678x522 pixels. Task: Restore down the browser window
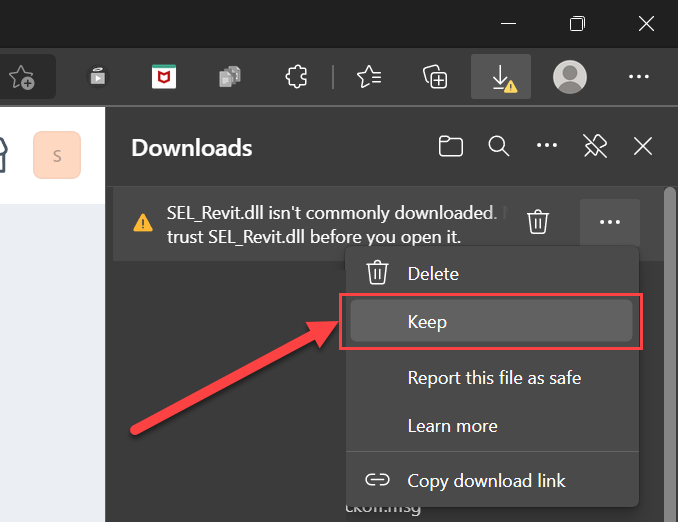pos(577,23)
